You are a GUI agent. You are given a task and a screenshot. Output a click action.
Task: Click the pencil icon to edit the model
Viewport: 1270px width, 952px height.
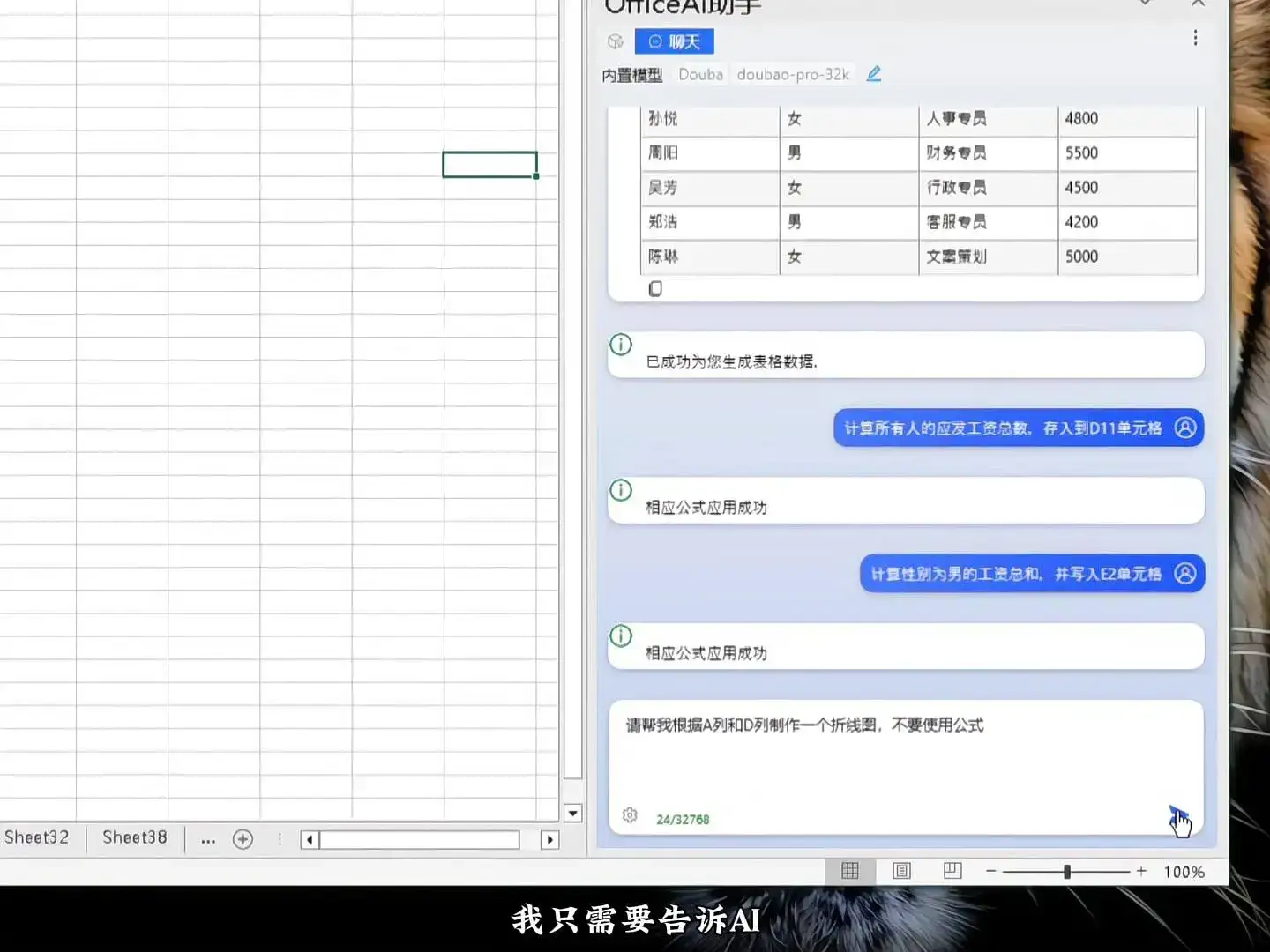tap(873, 74)
